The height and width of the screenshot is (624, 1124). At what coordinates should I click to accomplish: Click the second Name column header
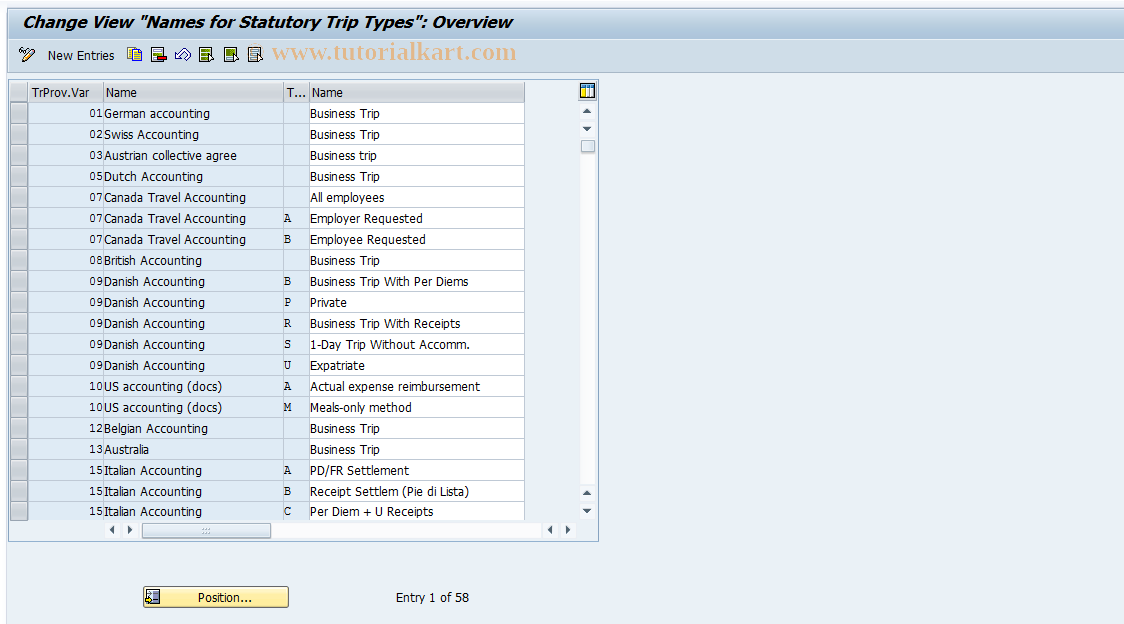pyautogui.click(x=416, y=93)
